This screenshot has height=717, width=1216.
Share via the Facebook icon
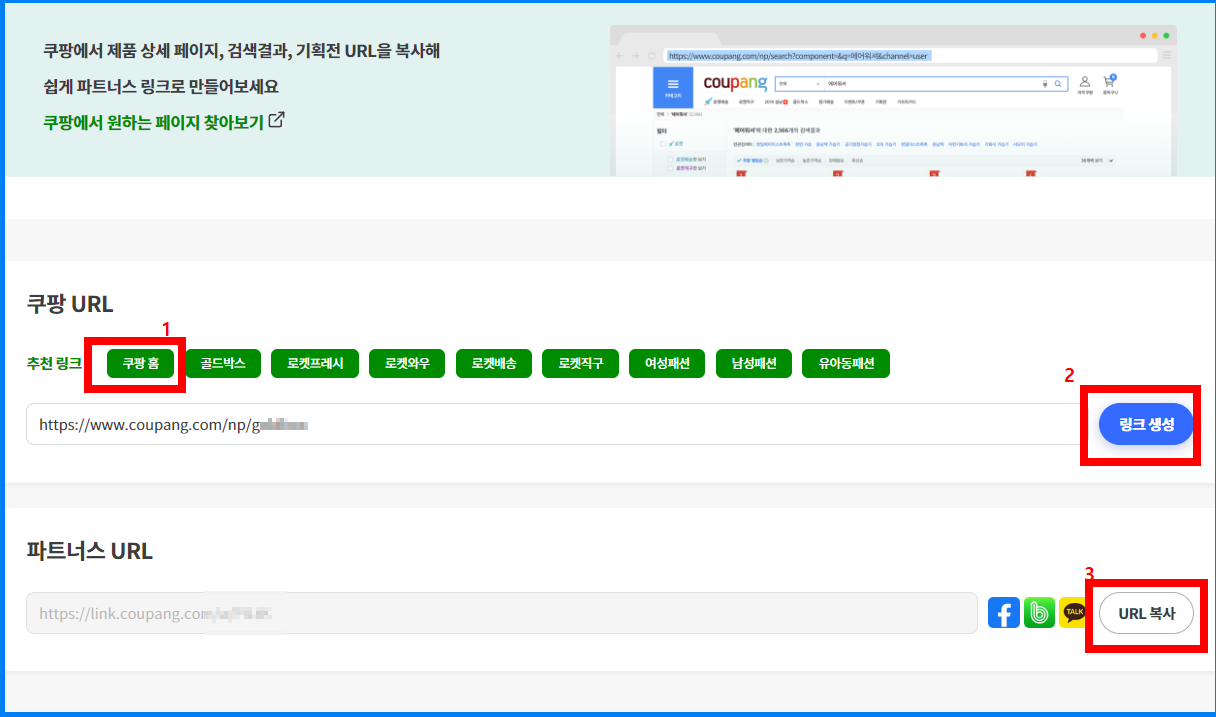[x=1004, y=613]
